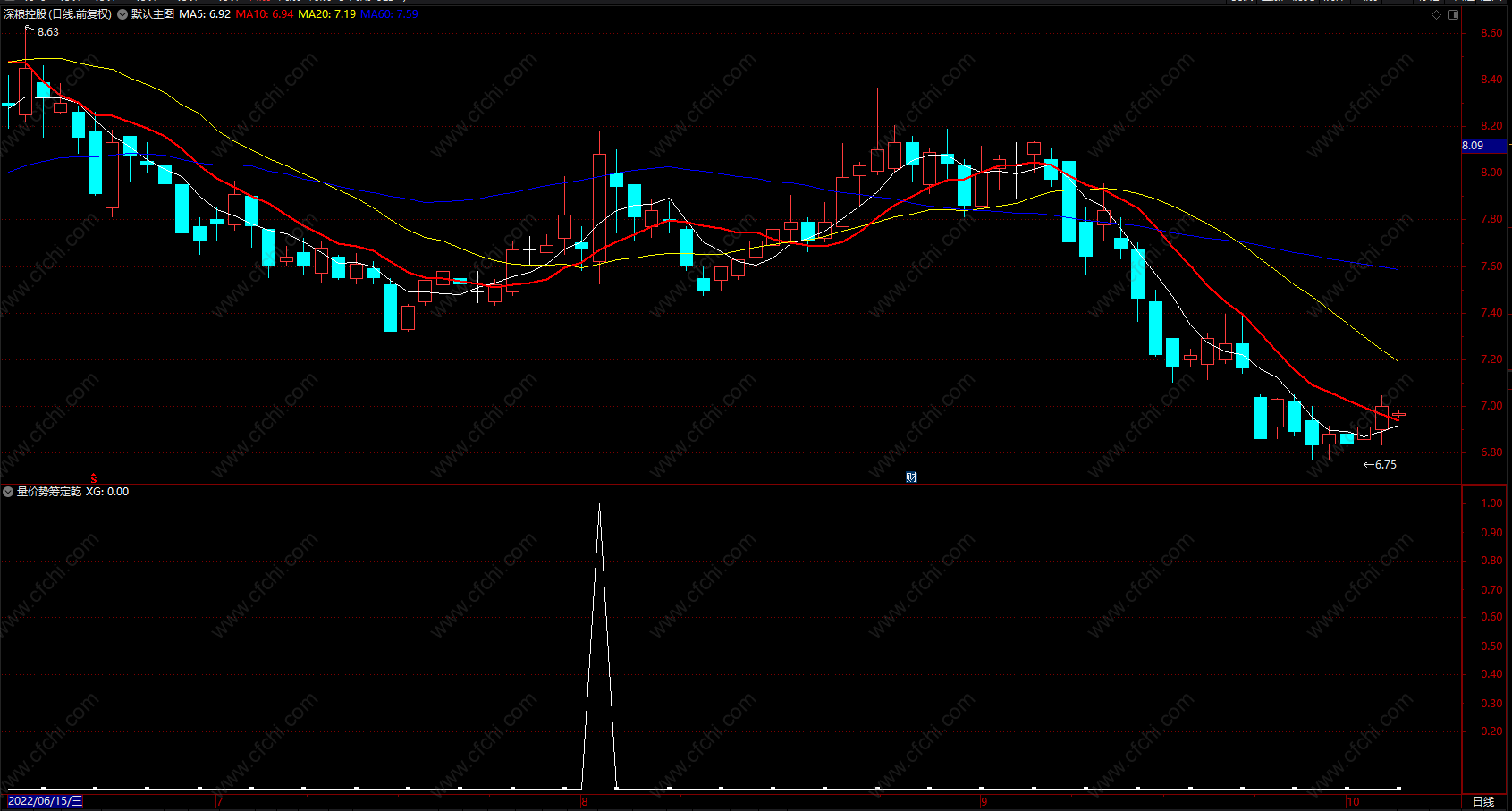The width and height of the screenshot is (1512, 811).
Task: Click the 7.00 price axis label
Action: pyautogui.click(x=1491, y=406)
